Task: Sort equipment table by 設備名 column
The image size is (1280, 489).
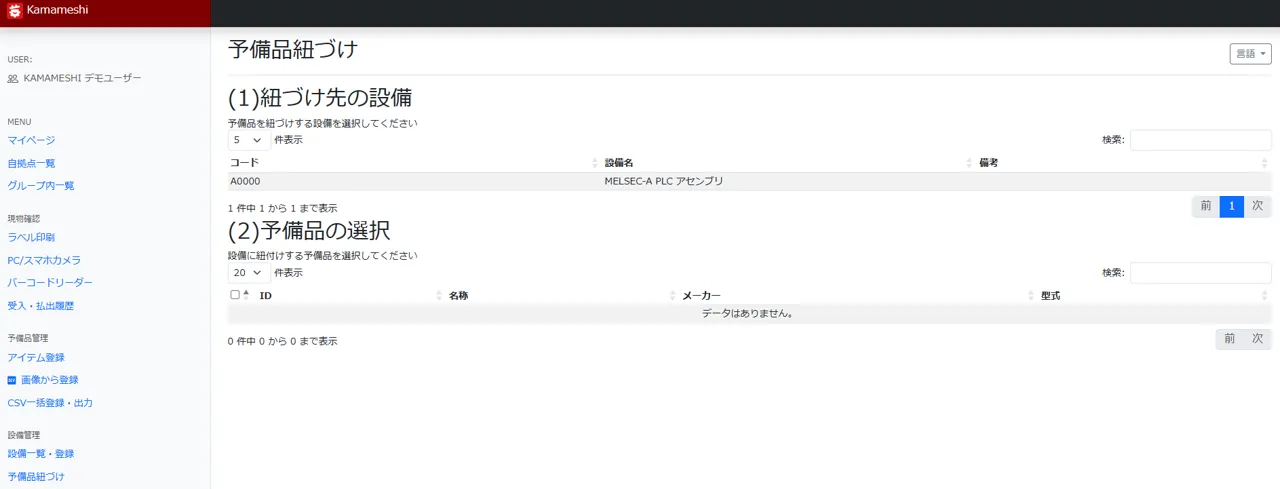Action: click(788, 162)
